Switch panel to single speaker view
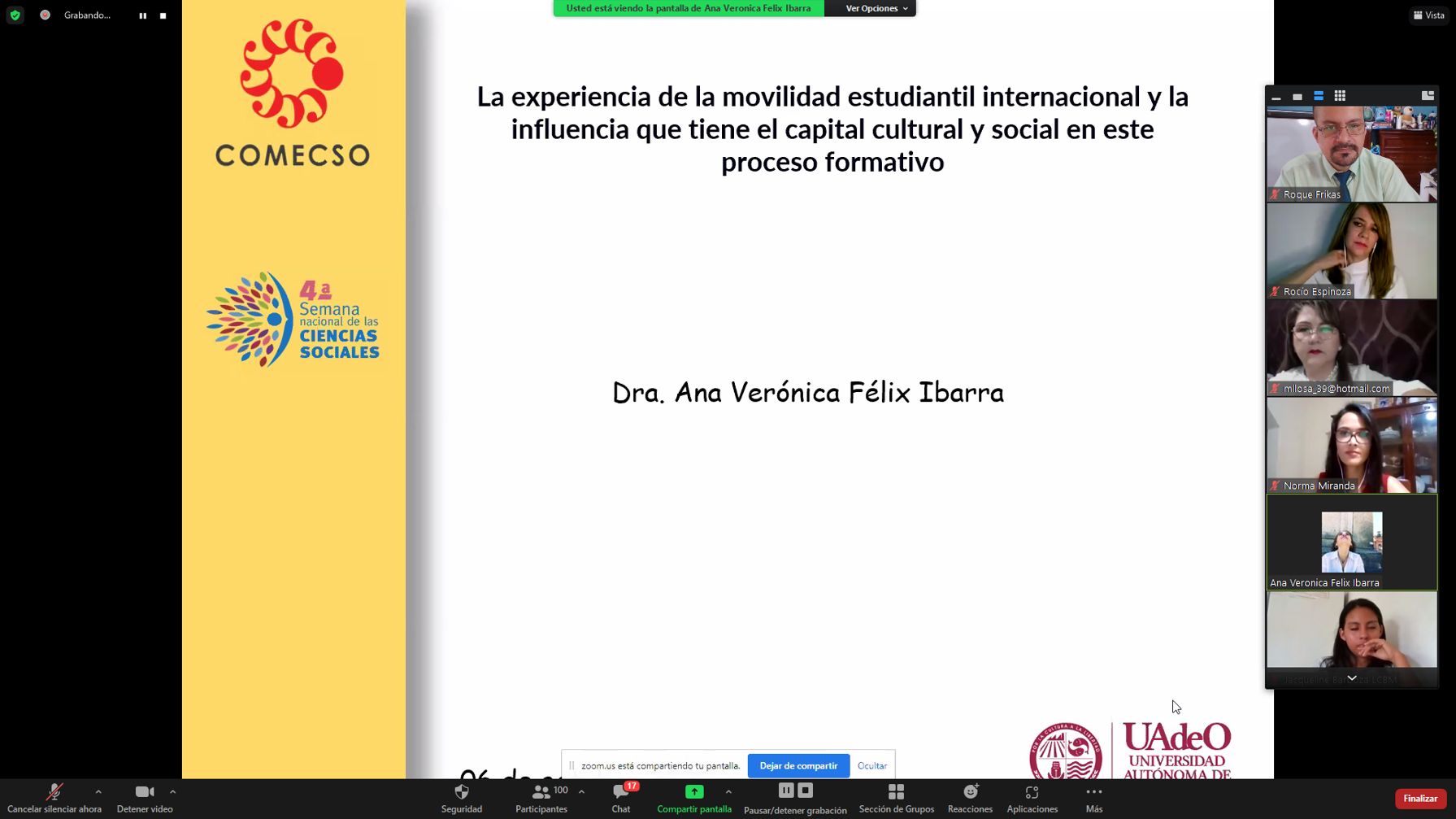This screenshot has width=1456, height=819. click(x=1297, y=96)
